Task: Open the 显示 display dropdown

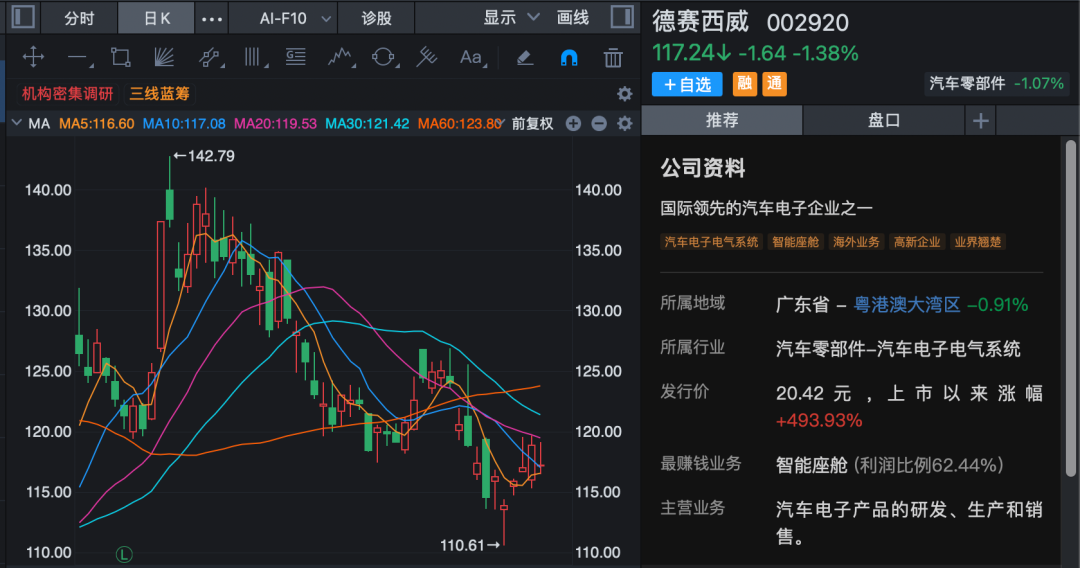Action: tap(510, 18)
